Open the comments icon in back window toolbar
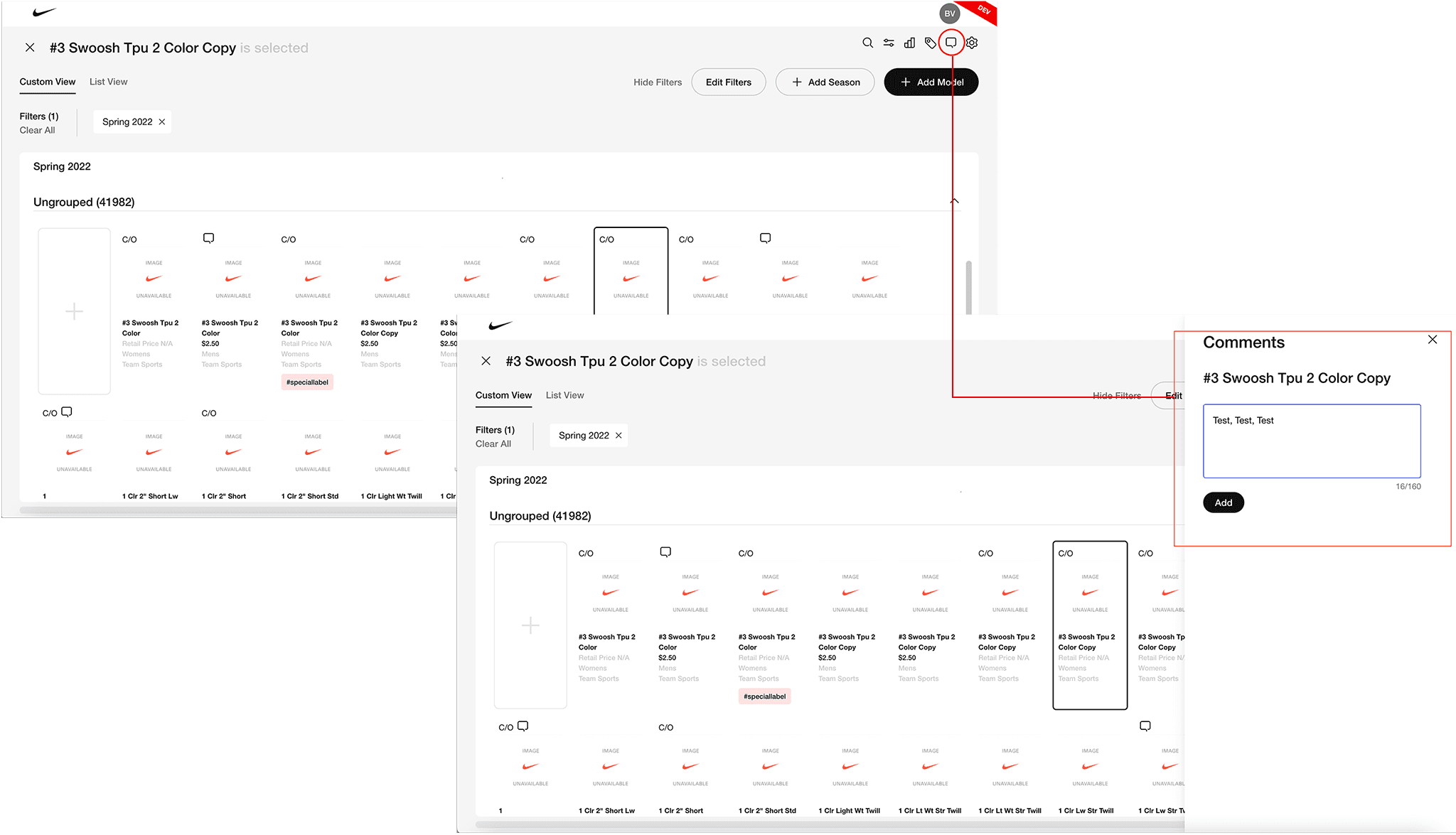 coord(951,43)
